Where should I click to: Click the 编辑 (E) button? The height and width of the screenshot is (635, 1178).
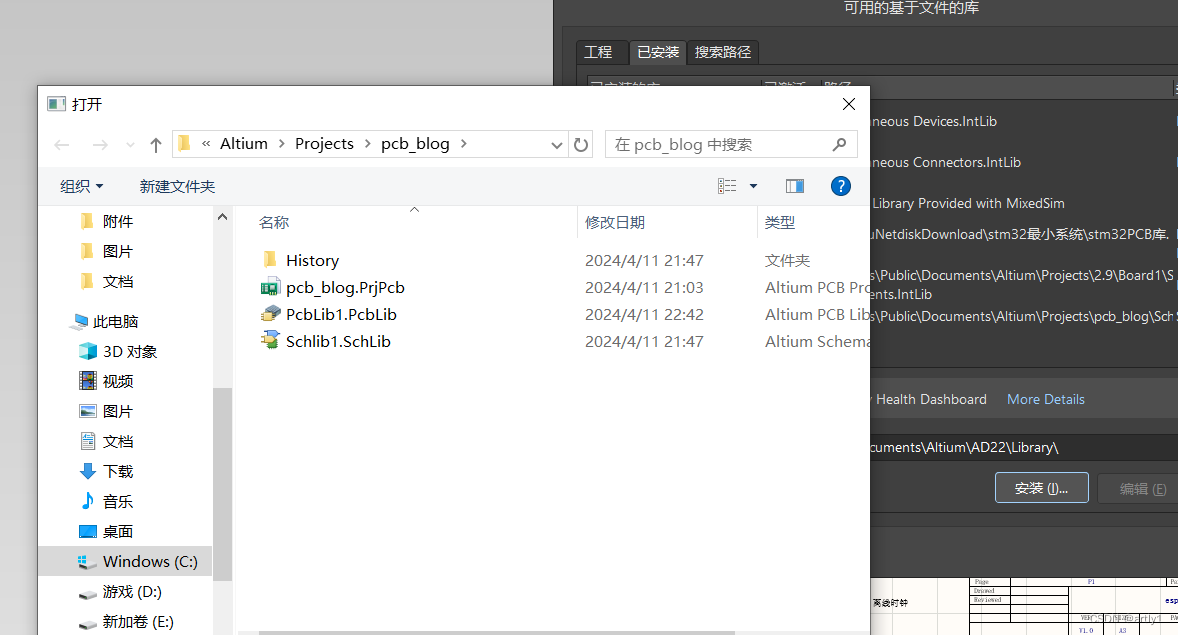1143,488
